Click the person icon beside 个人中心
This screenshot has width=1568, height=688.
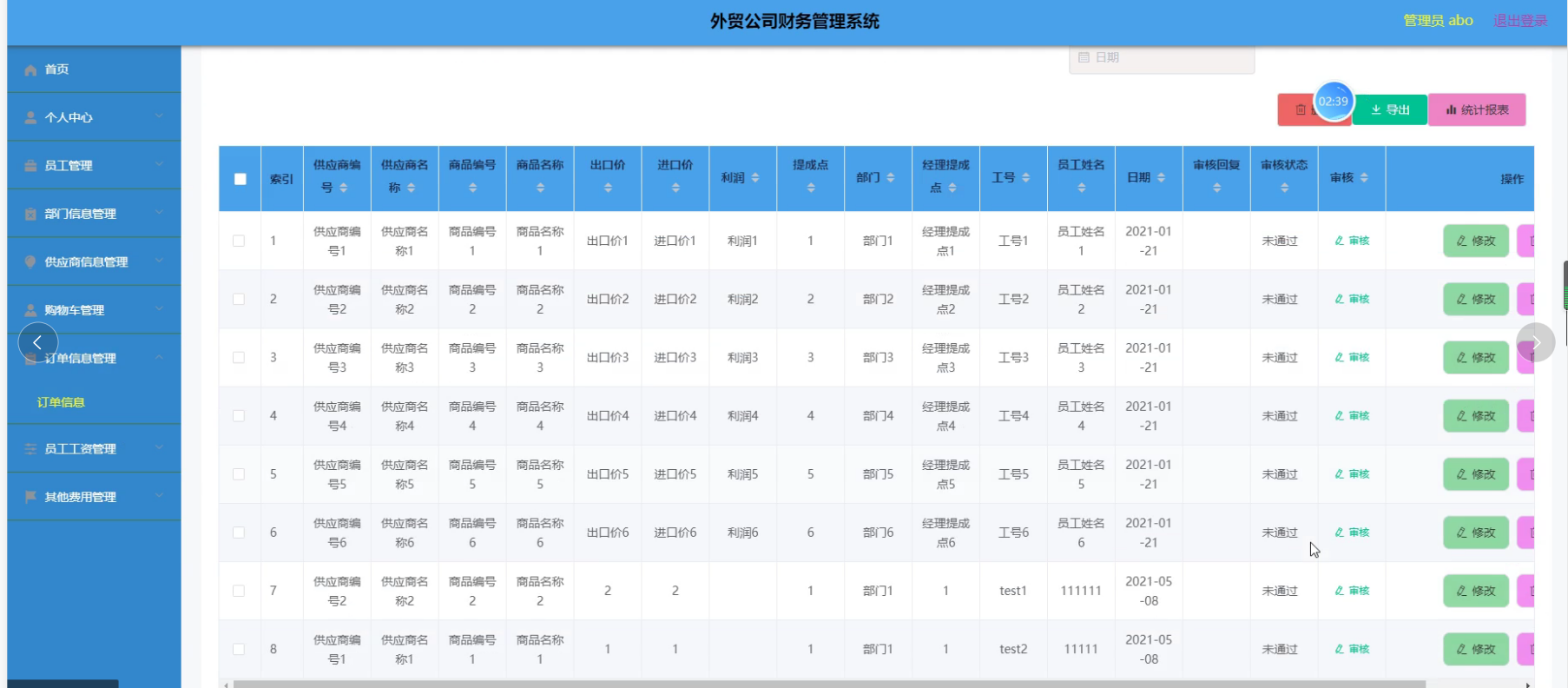(30, 117)
